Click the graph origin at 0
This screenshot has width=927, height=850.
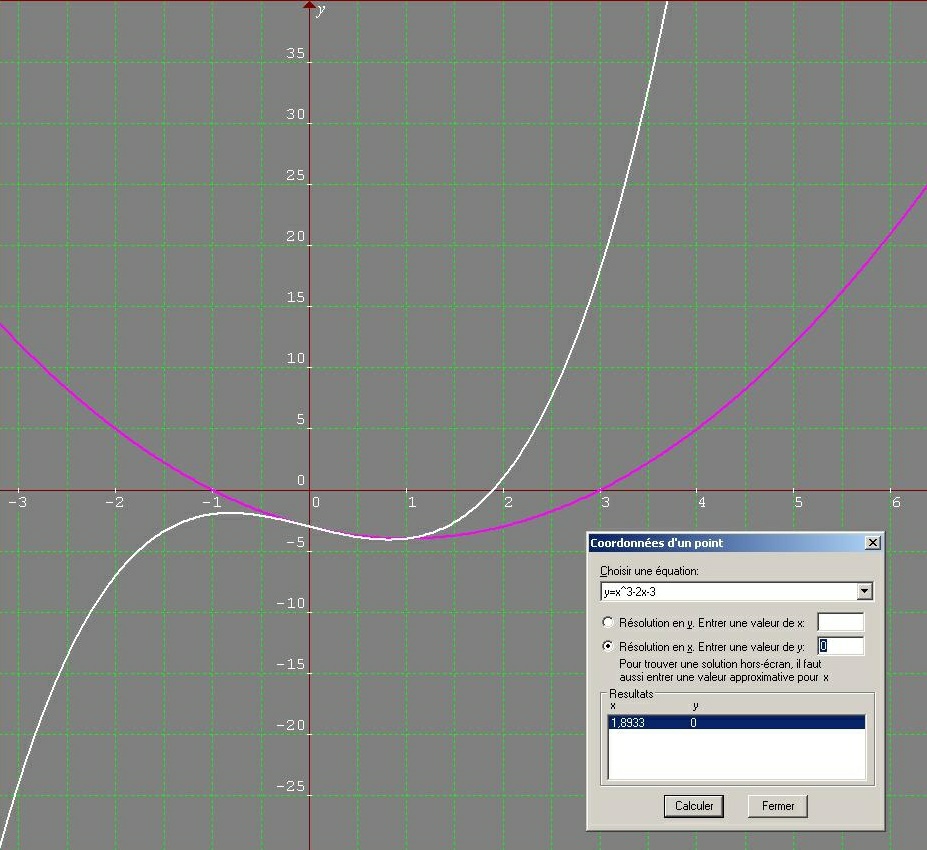(x=310, y=490)
